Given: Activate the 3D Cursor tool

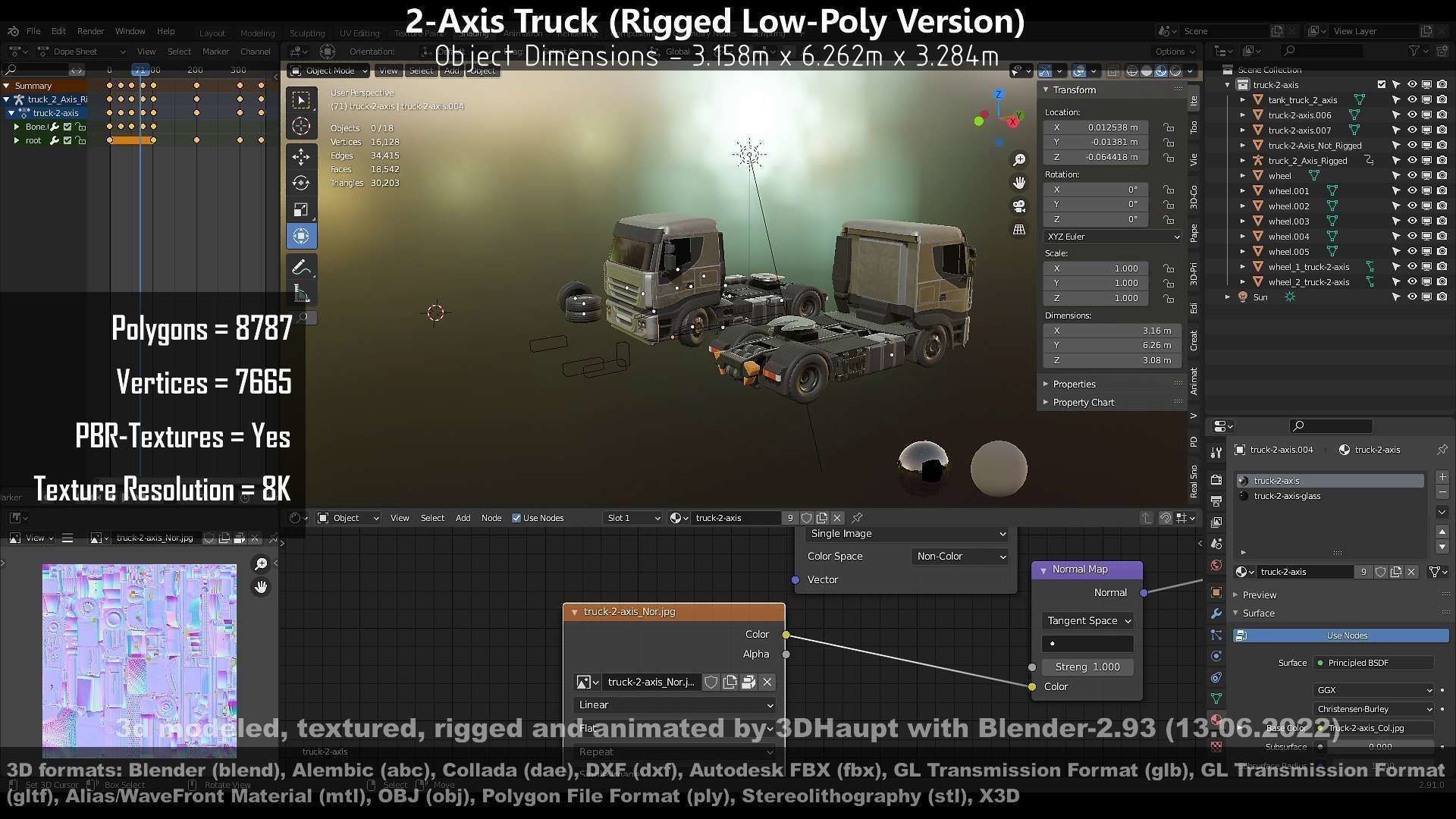Looking at the screenshot, I should [301, 127].
